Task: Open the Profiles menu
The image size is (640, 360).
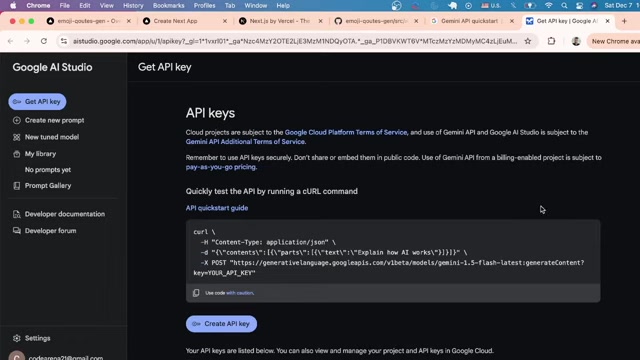Action: coord(204,6)
